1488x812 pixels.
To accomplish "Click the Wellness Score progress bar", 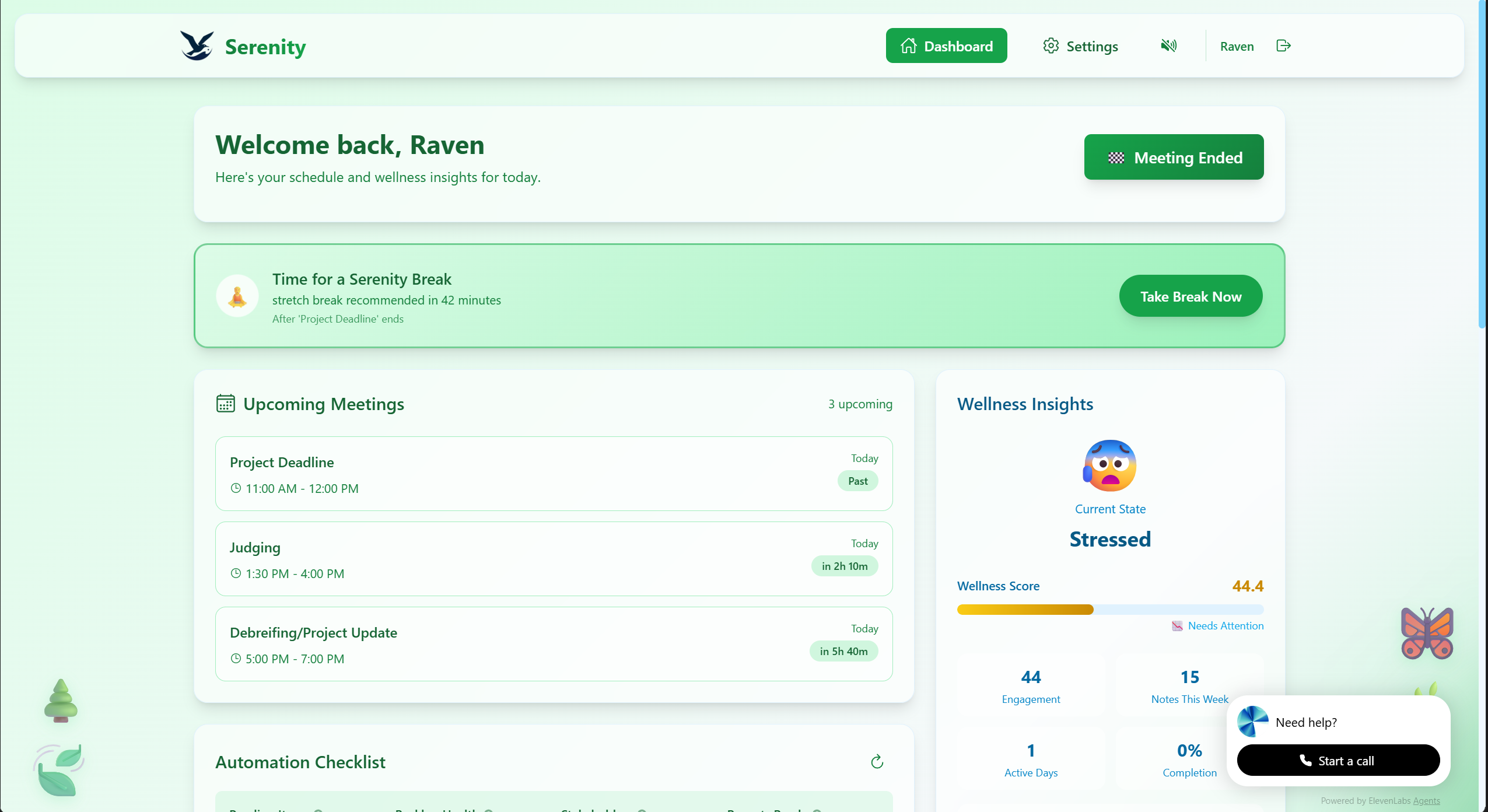I will [1109, 610].
